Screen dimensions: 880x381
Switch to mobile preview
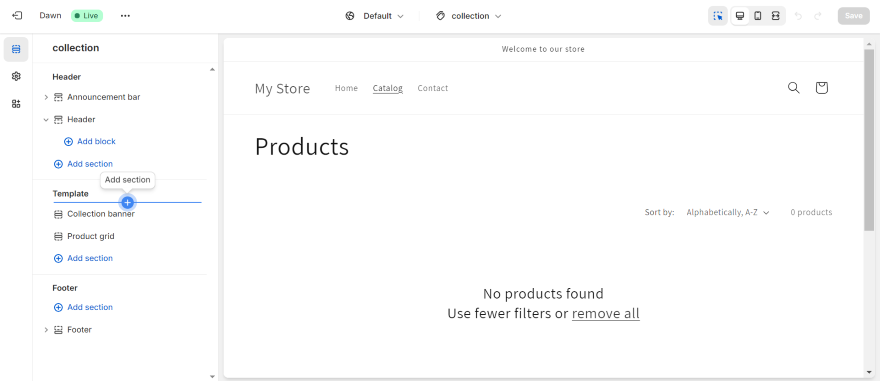758,16
